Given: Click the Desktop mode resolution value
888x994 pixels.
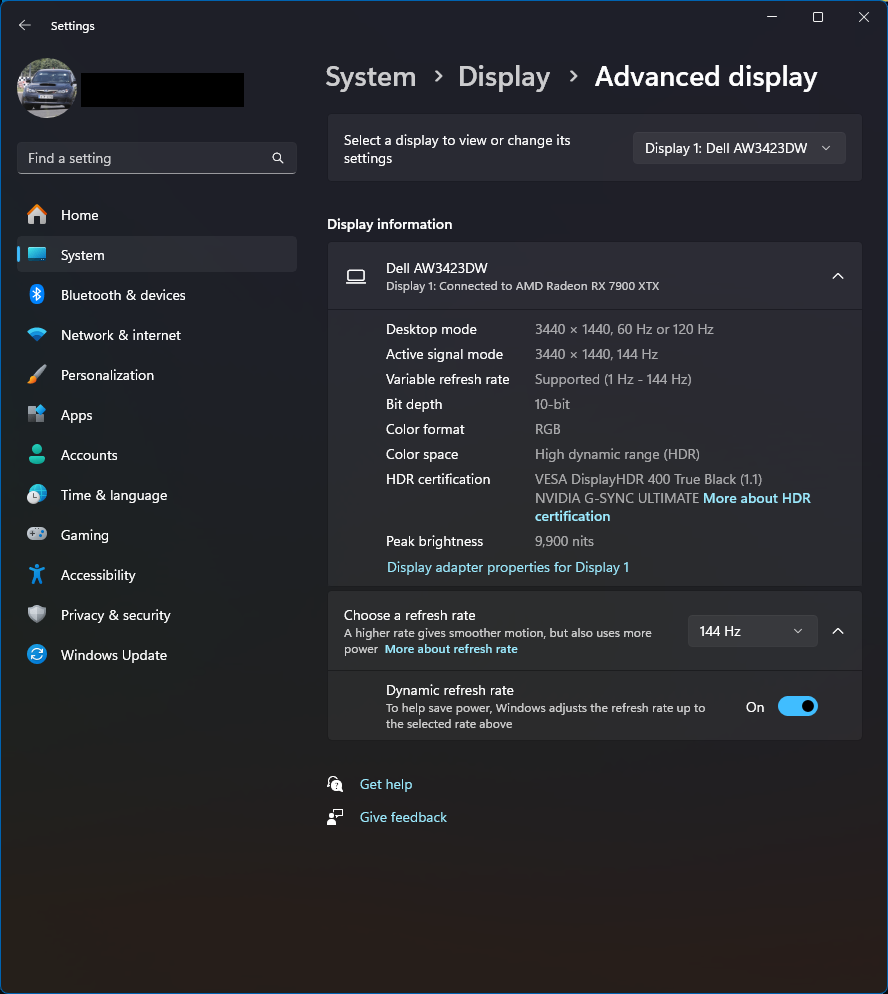Looking at the screenshot, I should tap(624, 329).
